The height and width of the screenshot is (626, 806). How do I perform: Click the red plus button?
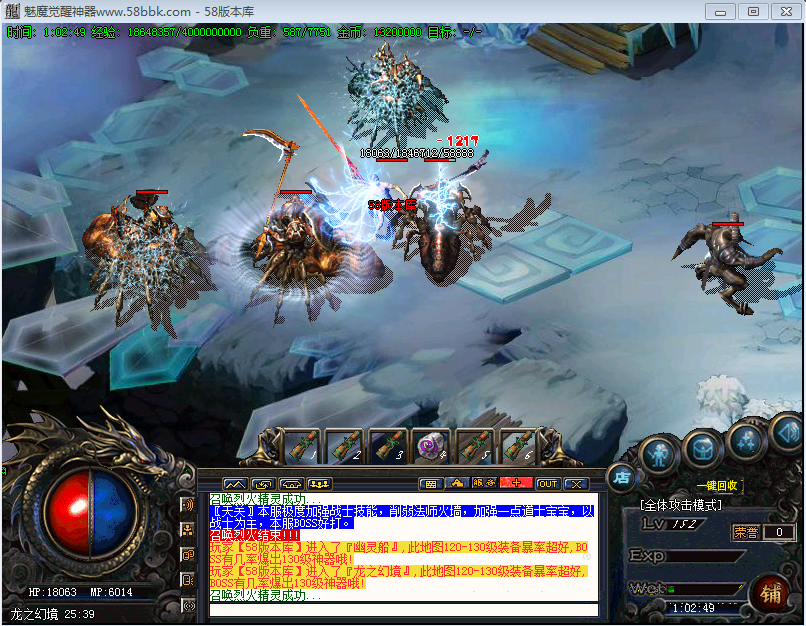click(516, 483)
